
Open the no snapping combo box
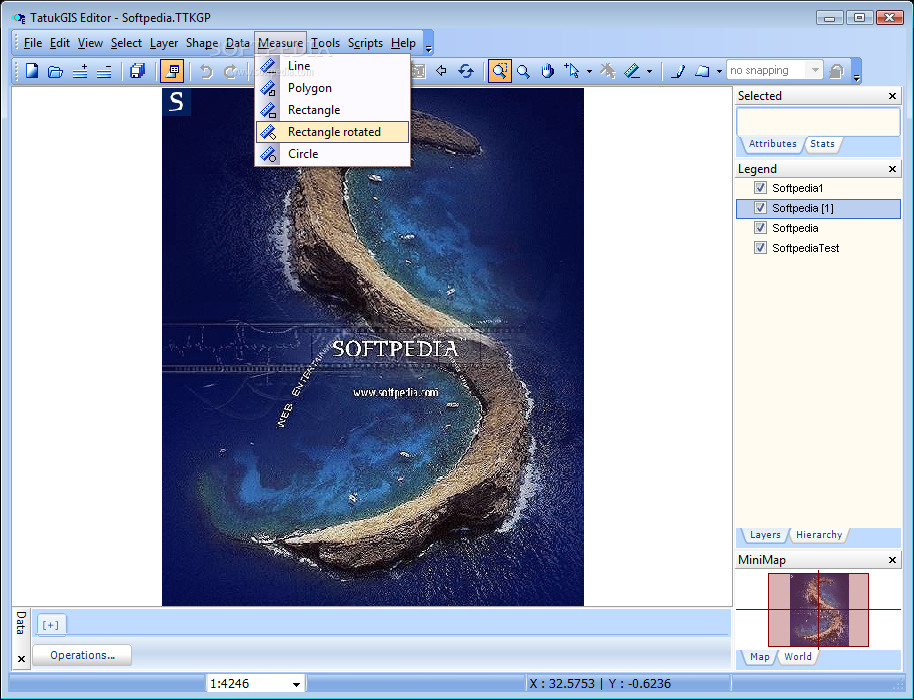coord(775,71)
